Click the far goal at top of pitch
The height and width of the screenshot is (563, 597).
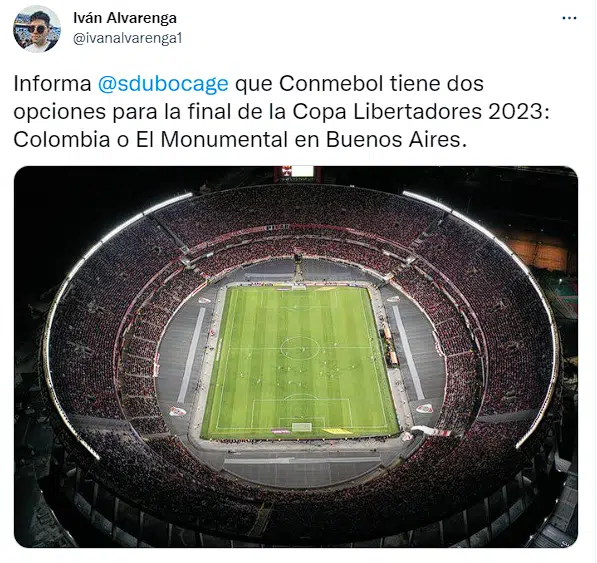coord(299,288)
